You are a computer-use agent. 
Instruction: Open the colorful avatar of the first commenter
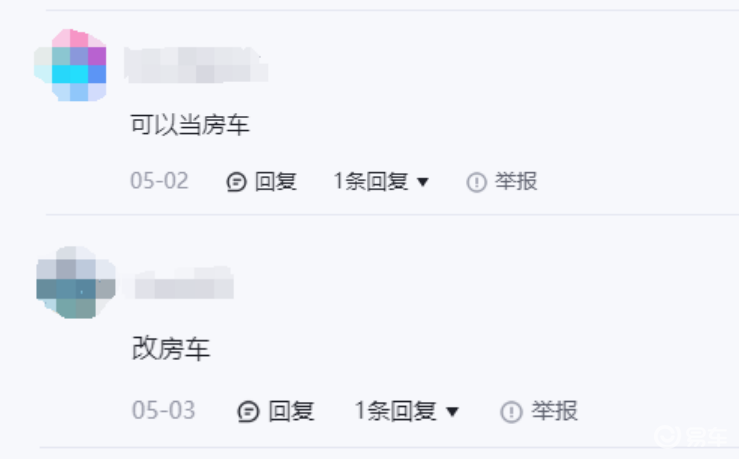[70, 65]
